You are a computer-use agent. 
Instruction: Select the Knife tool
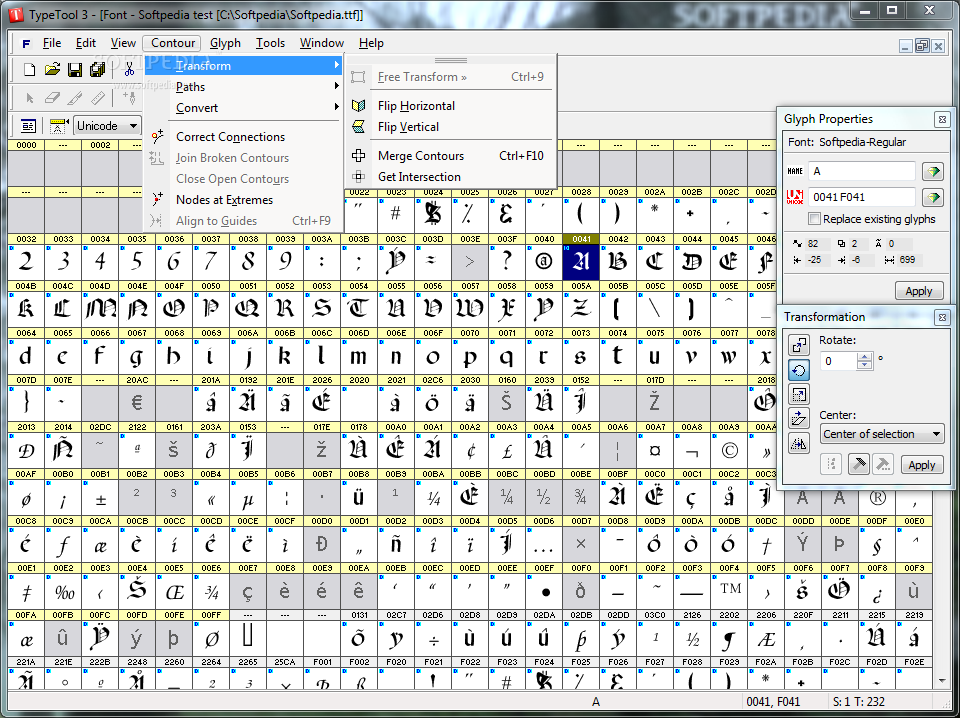(x=75, y=98)
